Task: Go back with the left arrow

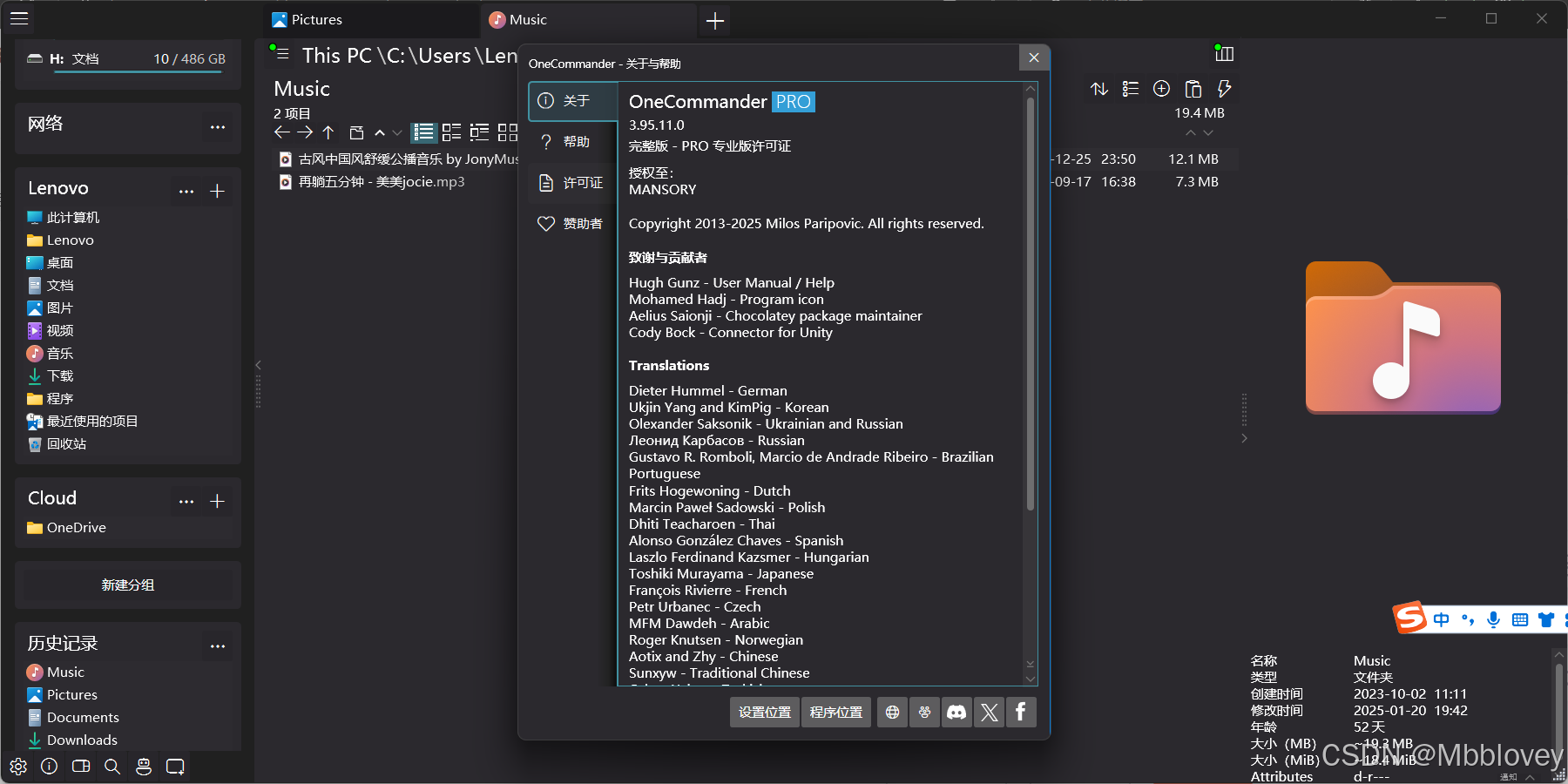Action: tap(282, 132)
